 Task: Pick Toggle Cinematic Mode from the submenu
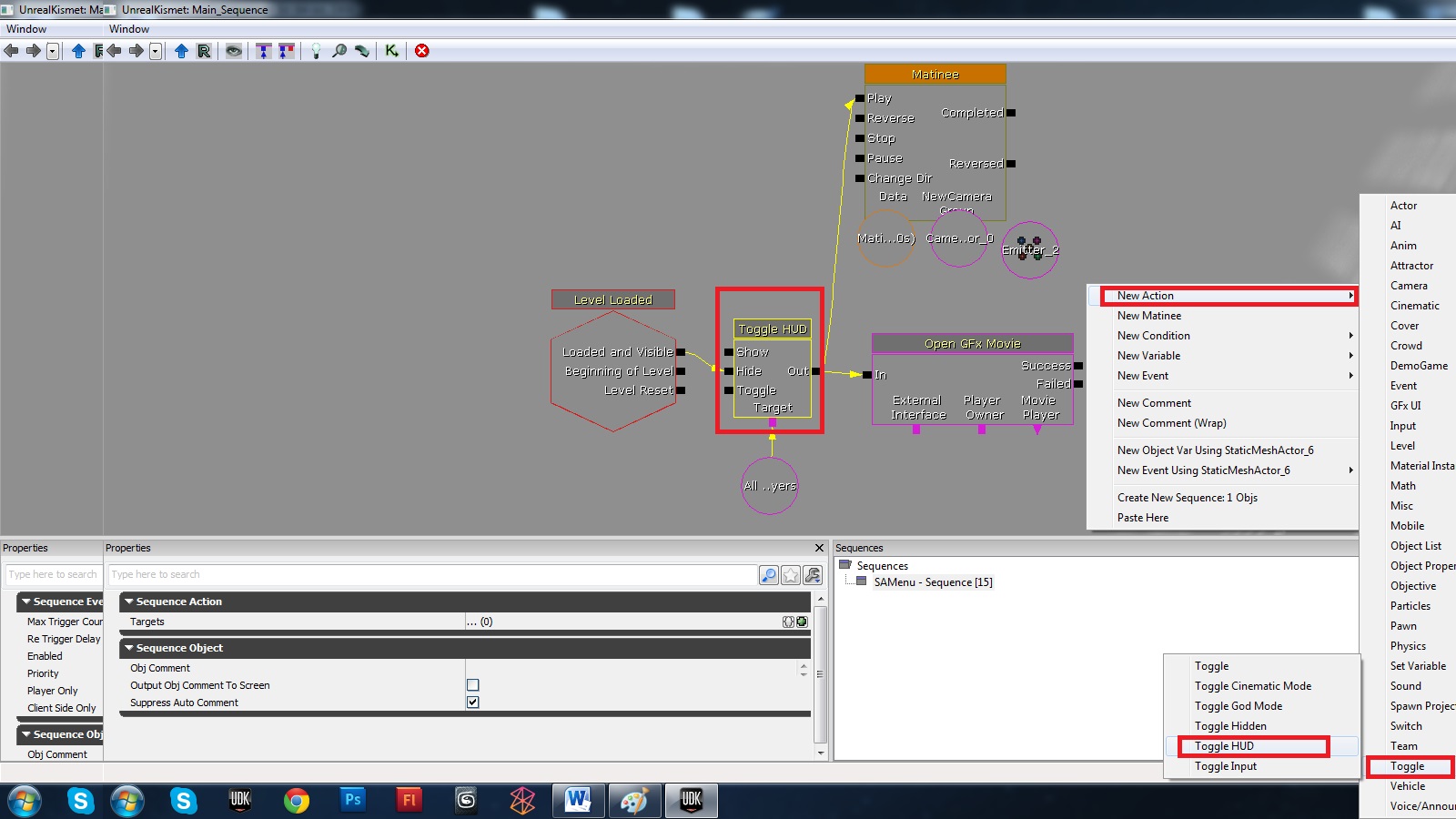(x=1262, y=686)
